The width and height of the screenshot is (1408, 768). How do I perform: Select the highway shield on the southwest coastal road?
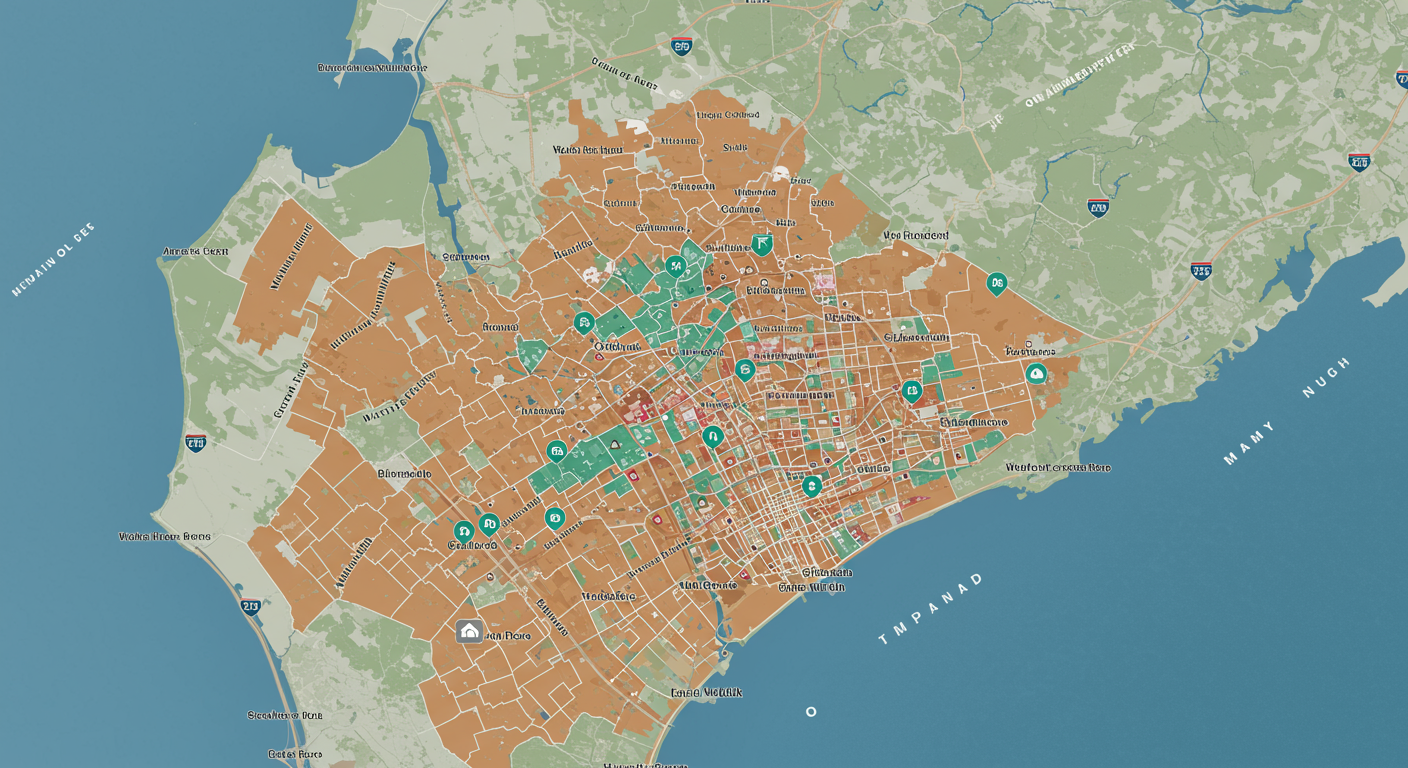(251, 606)
